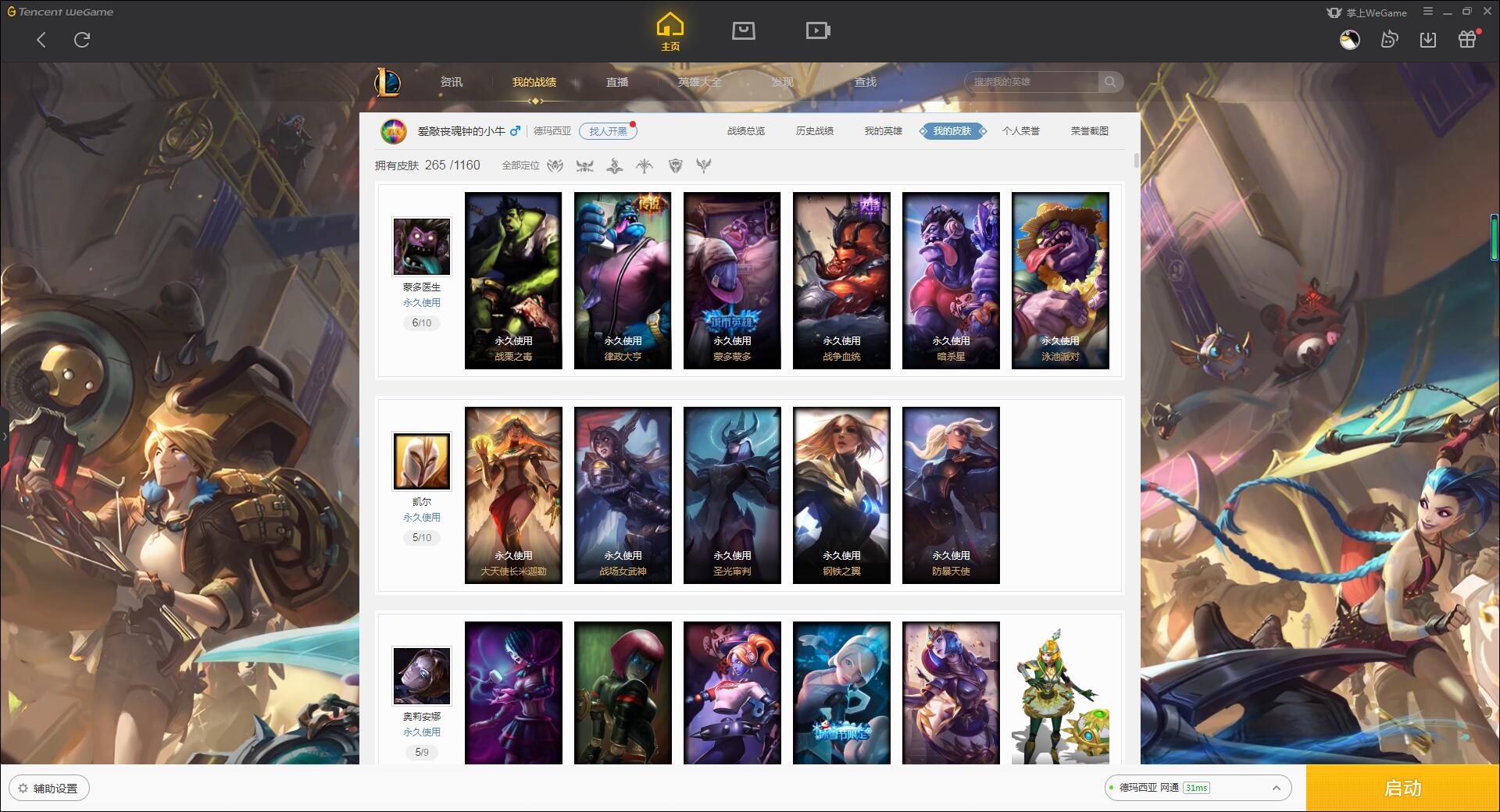Open the 资讯 tab
This screenshot has height=812, width=1500.
[x=452, y=82]
